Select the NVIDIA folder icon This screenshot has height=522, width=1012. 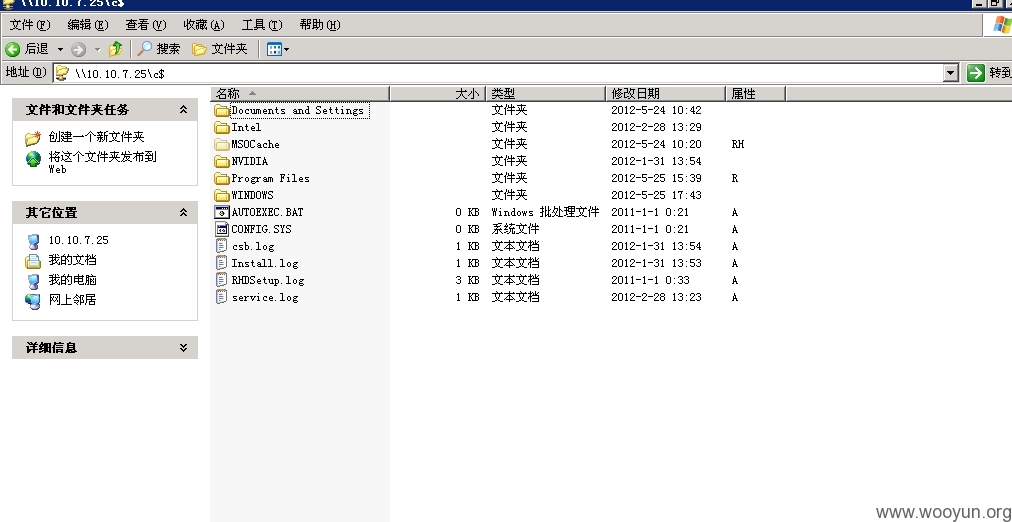click(x=222, y=161)
